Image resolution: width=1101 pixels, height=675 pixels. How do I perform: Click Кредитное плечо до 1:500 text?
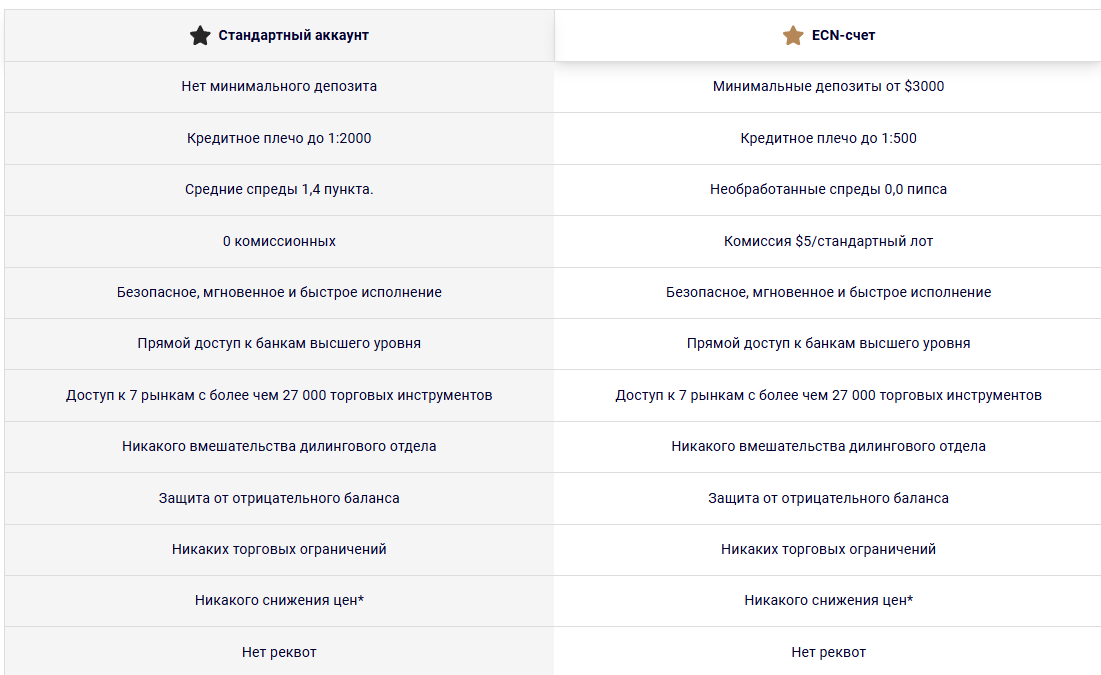point(829,138)
